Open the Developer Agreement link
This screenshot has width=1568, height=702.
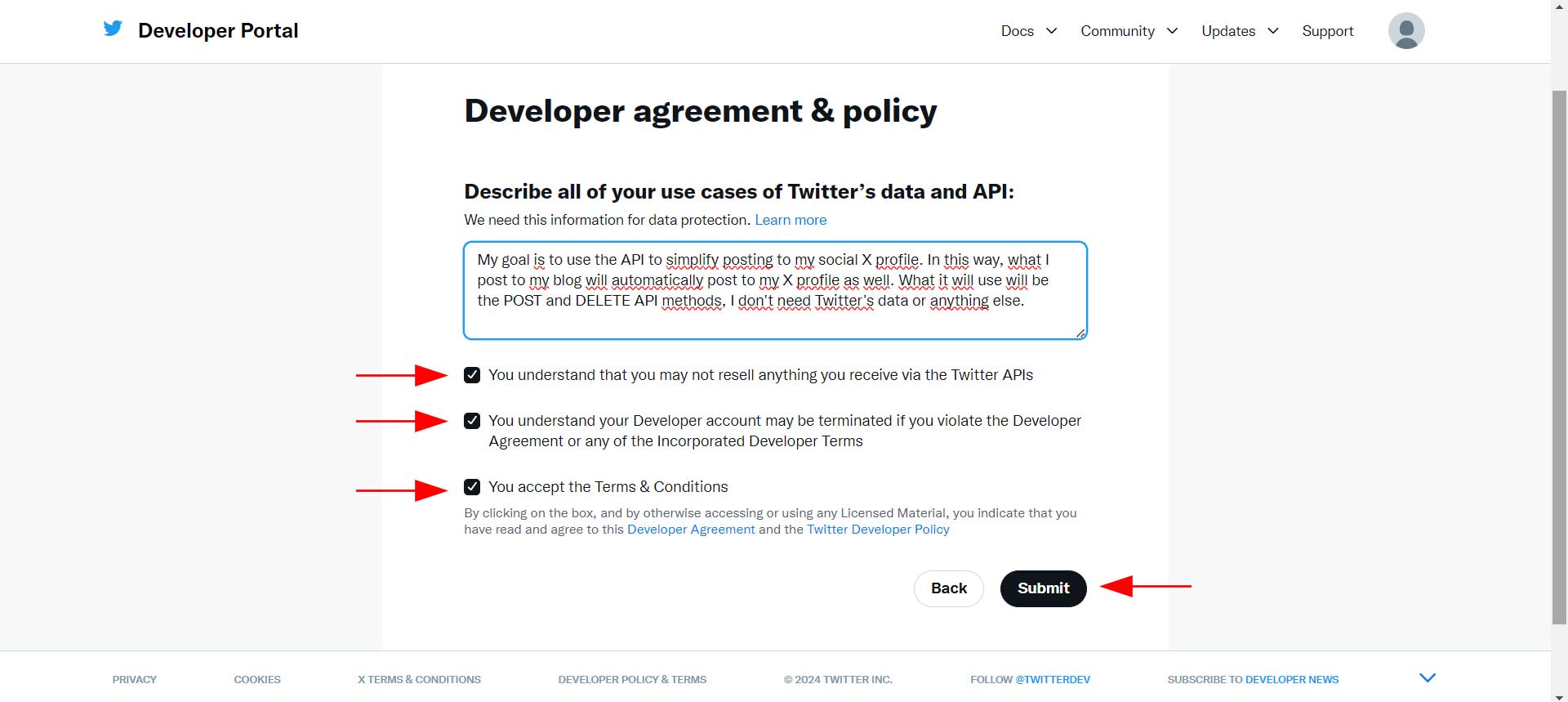tap(690, 530)
